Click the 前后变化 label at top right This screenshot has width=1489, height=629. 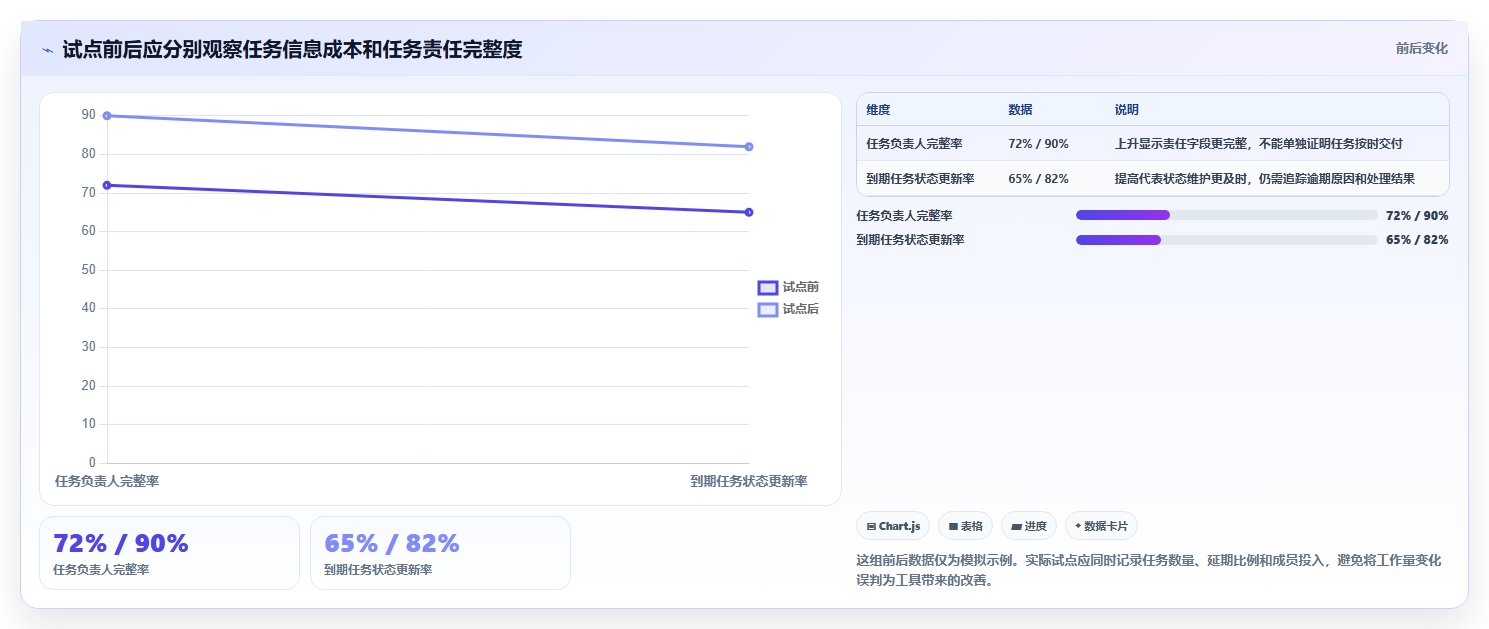pos(1422,48)
